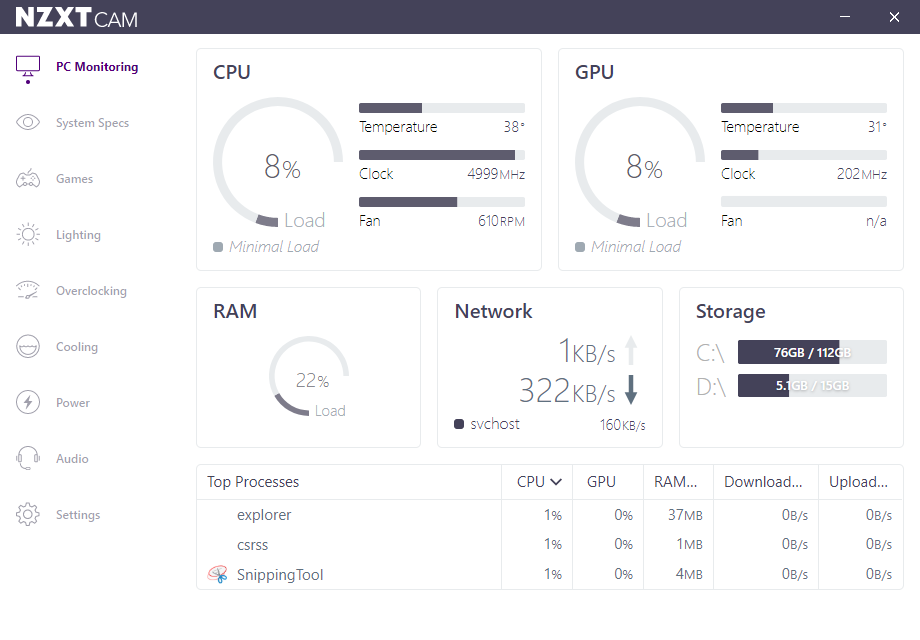Click the 160KB/s svchost speed value

point(623,425)
